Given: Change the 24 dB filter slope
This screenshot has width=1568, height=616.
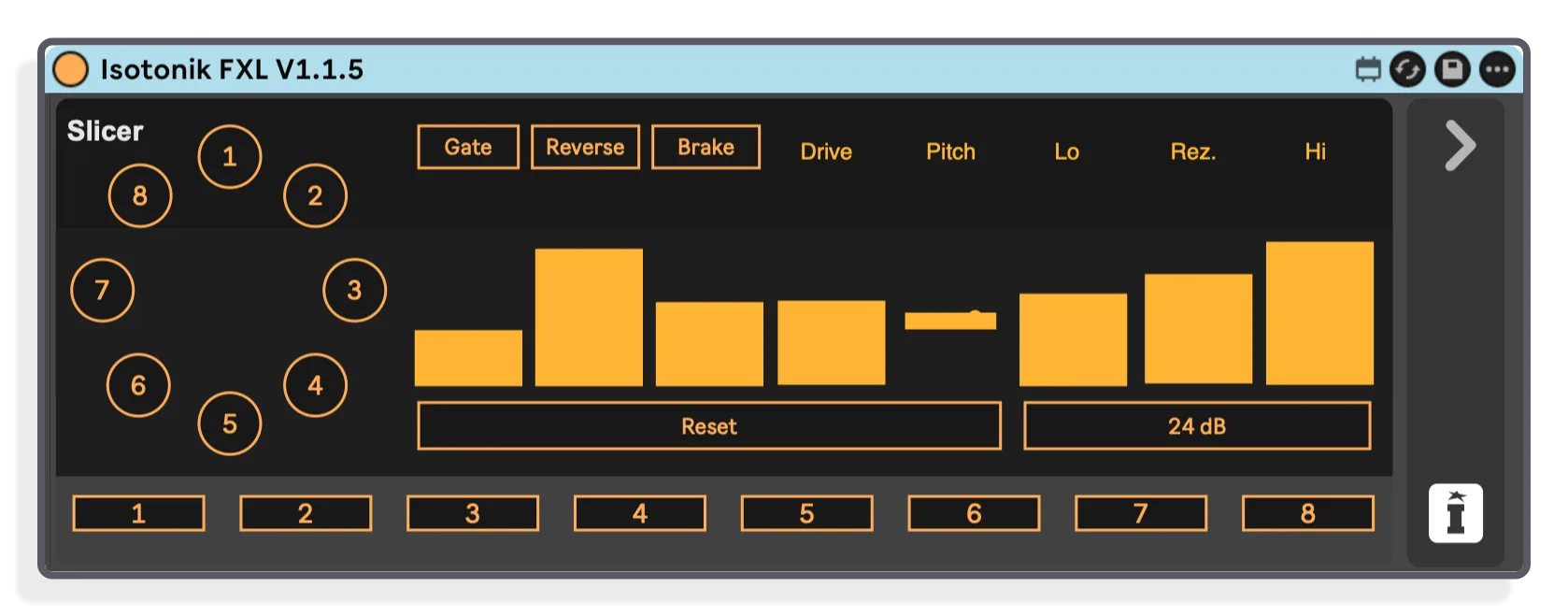Looking at the screenshot, I should [1197, 426].
